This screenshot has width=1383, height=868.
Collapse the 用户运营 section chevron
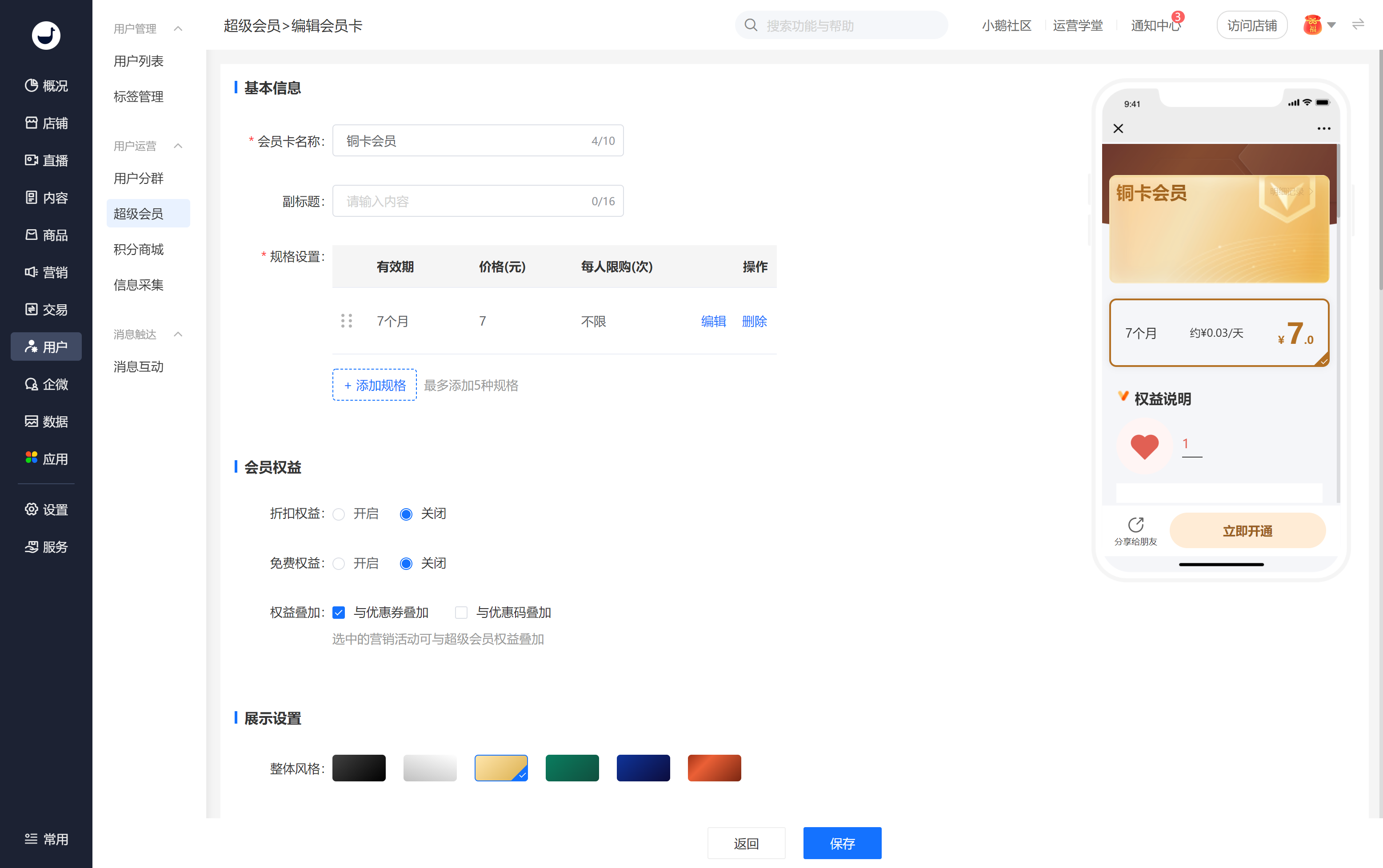[178, 146]
